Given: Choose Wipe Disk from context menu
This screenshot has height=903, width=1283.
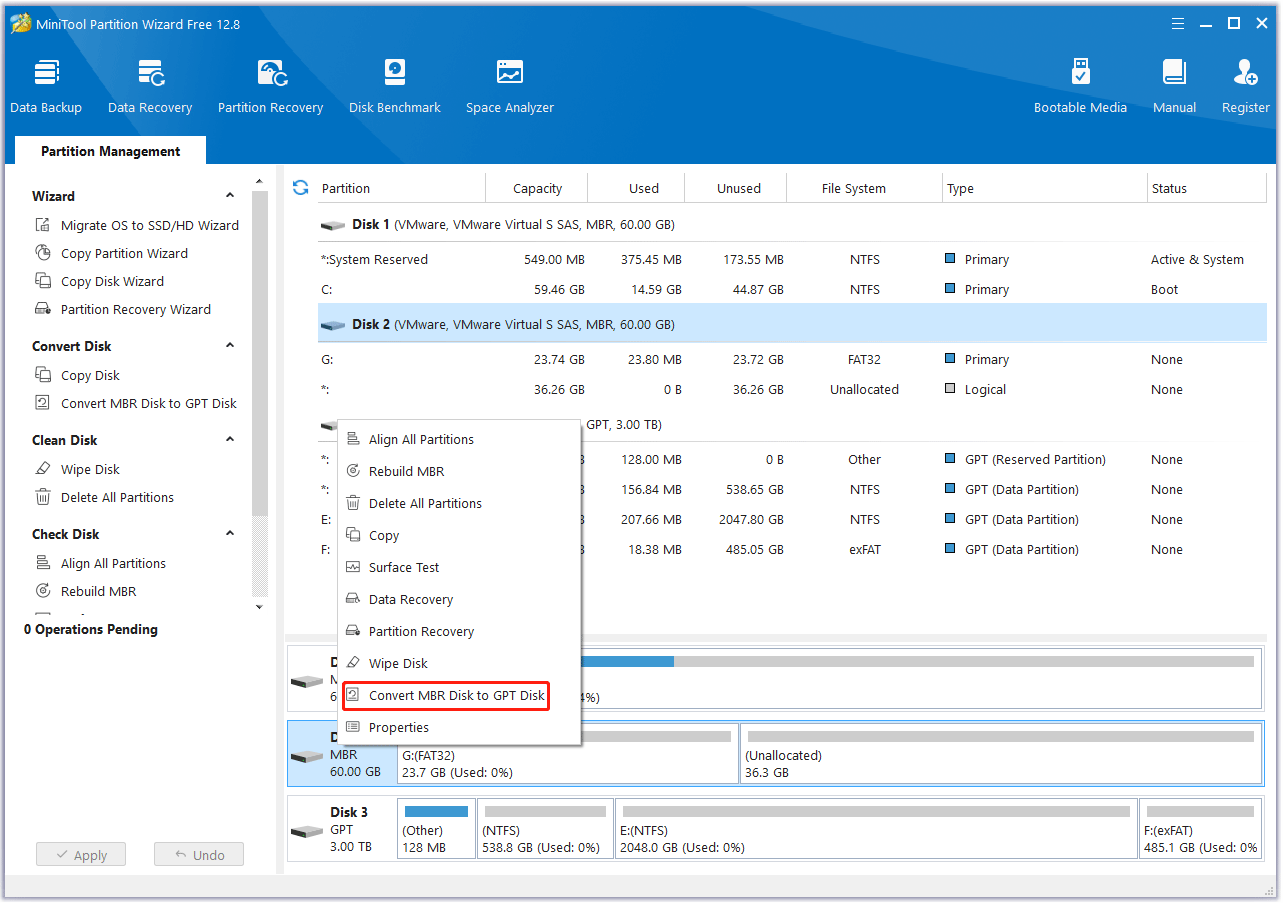Looking at the screenshot, I should (459, 663).
